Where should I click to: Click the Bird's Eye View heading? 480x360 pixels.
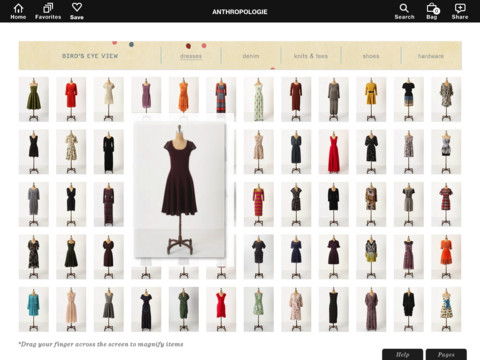click(x=90, y=56)
